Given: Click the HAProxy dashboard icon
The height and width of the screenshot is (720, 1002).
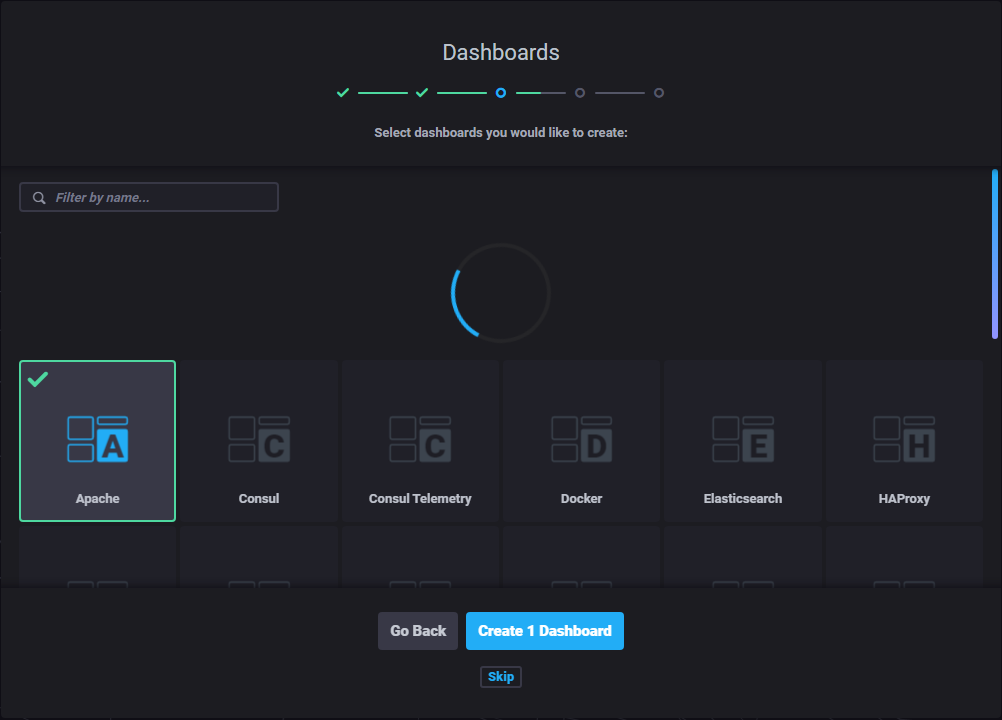Looking at the screenshot, I should [x=904, y=439].
